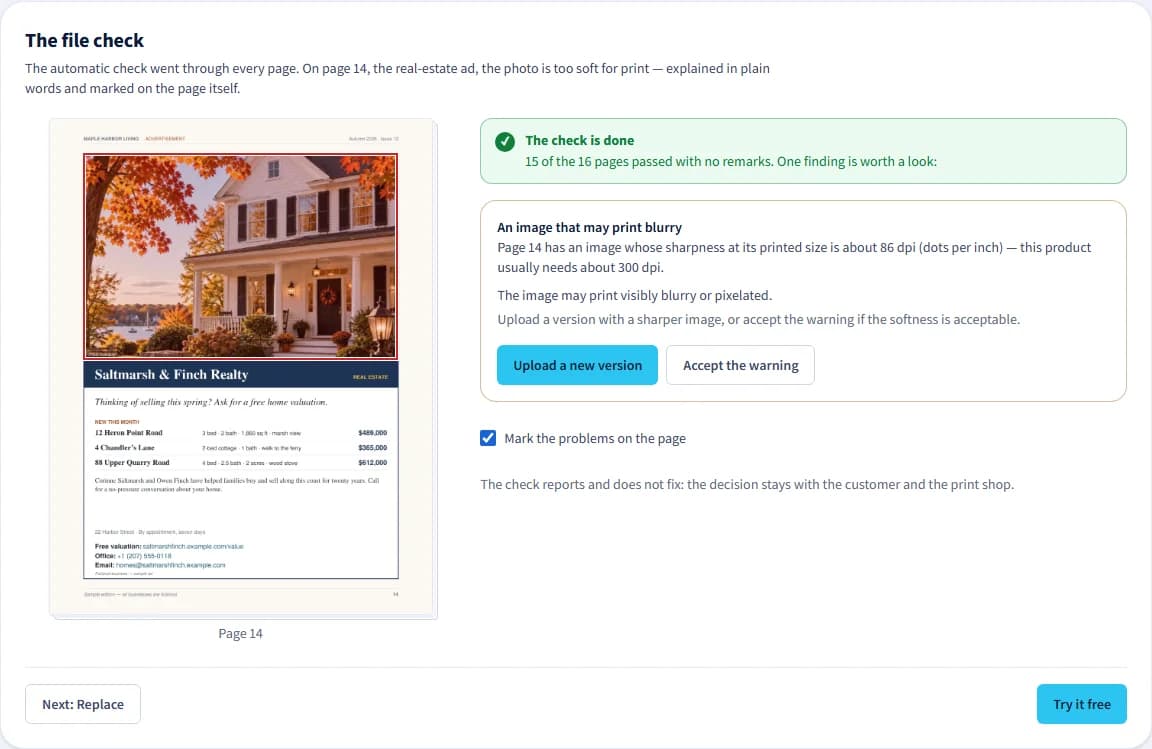Click the "88 Upper Quarry Road" listing row
1152x749 pixels.
[240, 462]
